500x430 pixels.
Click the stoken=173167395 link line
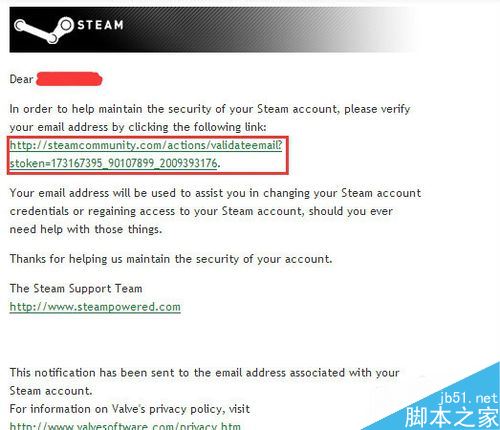(x=113, y=163)
